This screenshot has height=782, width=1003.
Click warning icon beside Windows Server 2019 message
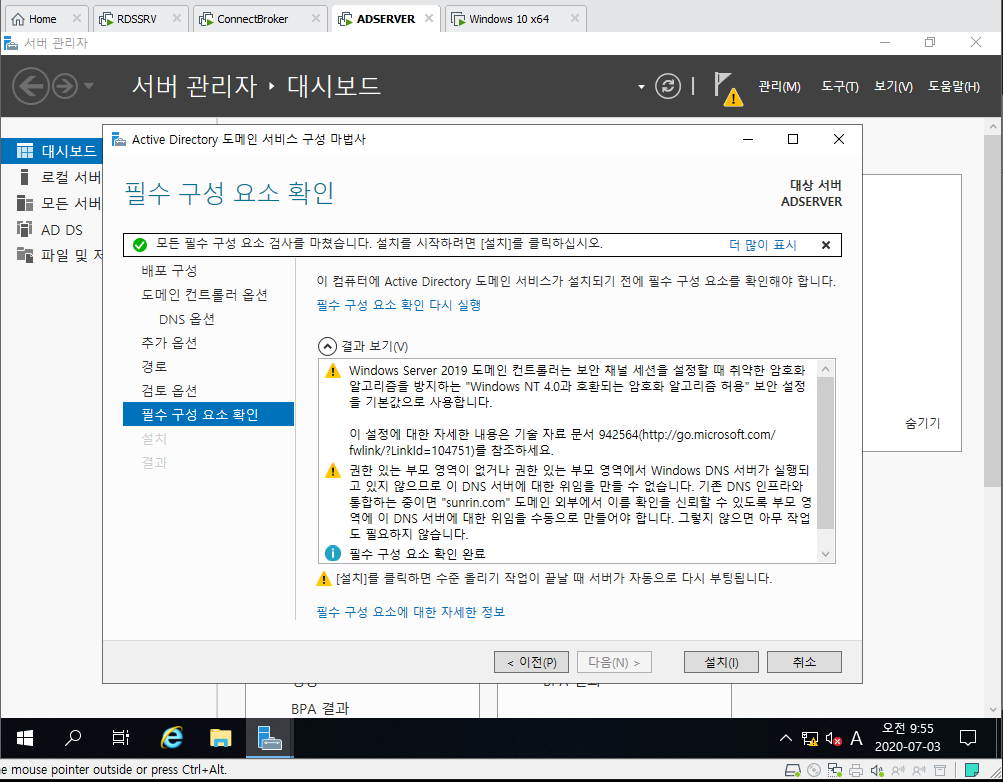pos(333,371)
